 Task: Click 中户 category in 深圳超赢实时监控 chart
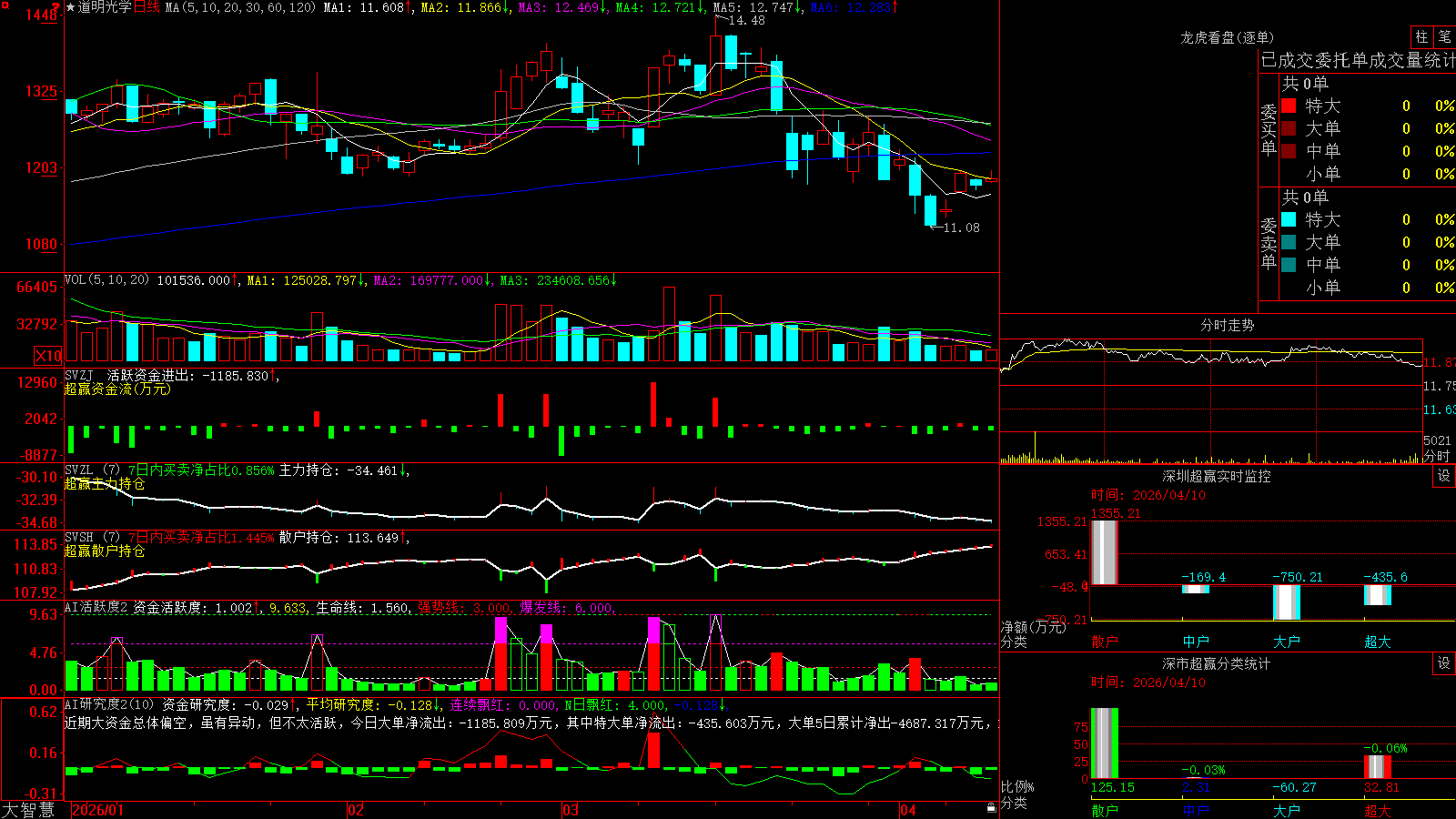point(1196,642)
